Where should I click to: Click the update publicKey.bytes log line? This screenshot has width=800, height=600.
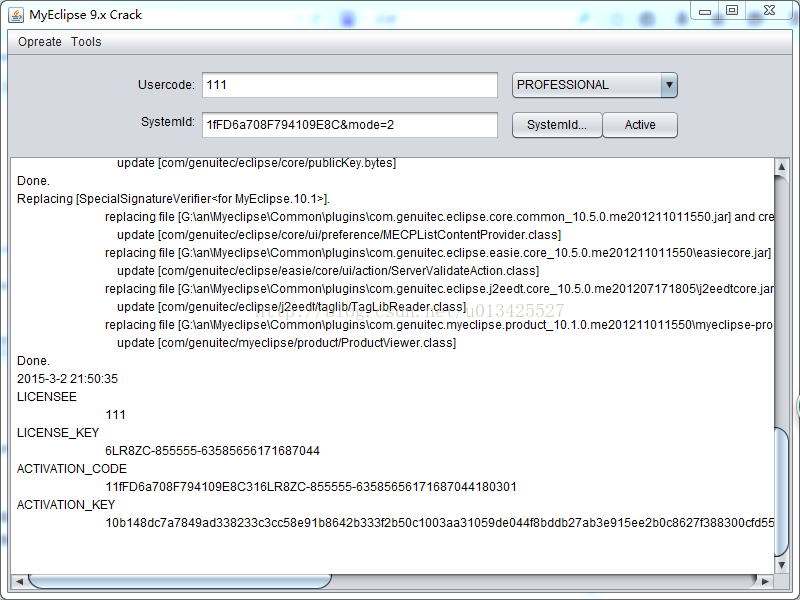pos(256,163)
